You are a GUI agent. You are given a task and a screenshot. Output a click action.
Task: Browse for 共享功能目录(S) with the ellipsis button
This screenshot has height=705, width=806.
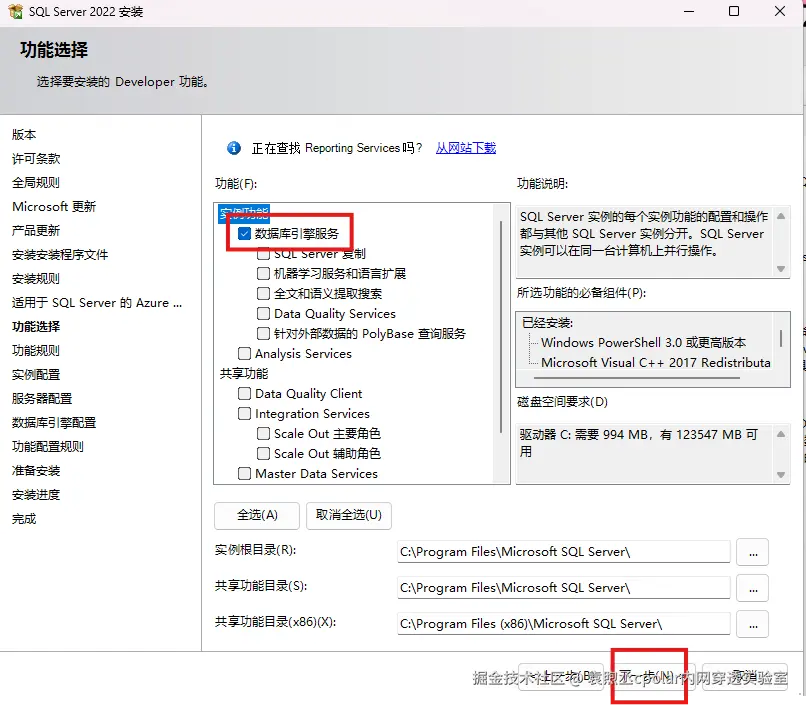[753, 588]
